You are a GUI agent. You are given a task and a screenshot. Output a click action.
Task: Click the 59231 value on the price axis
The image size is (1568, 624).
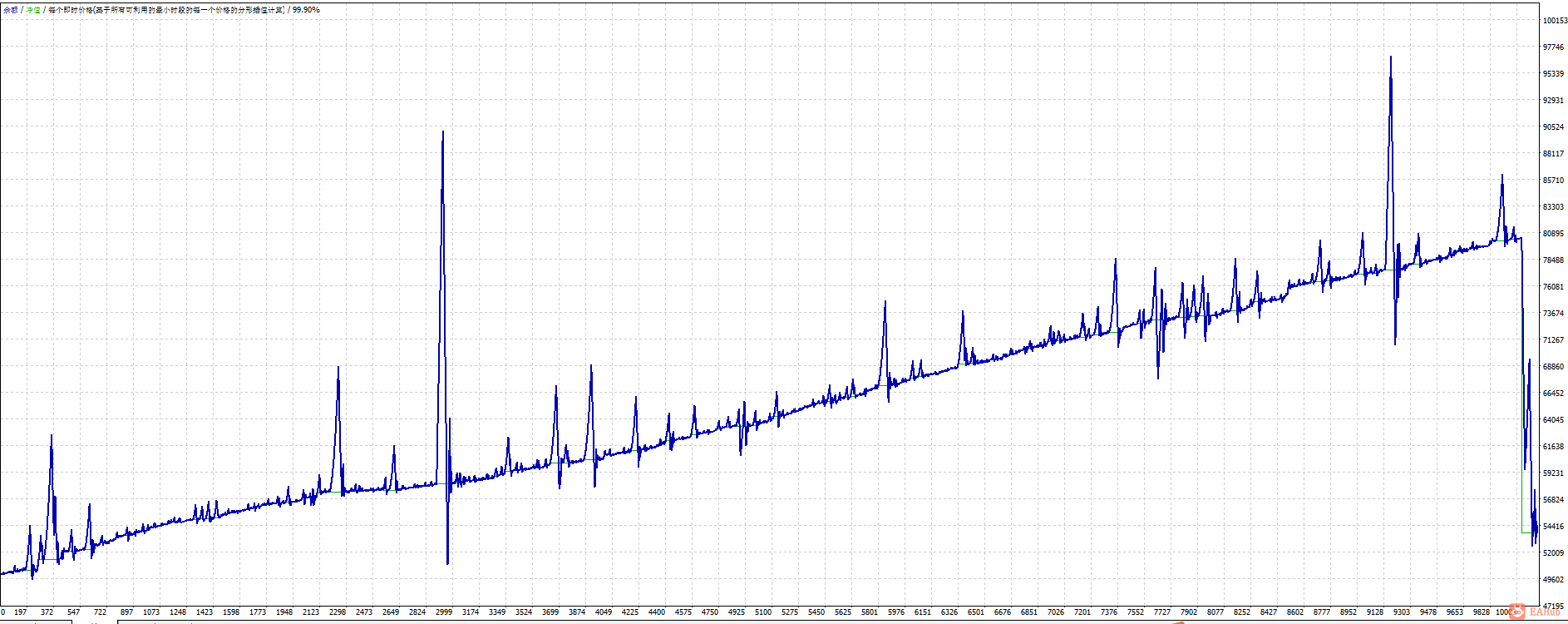(1553, 473)
